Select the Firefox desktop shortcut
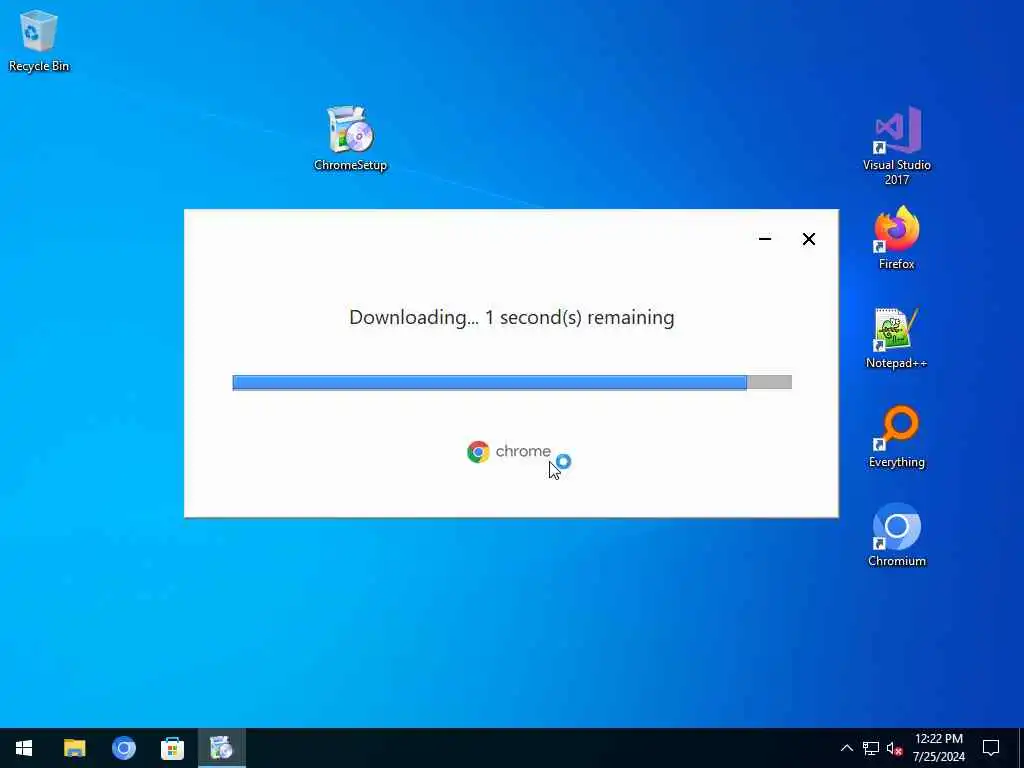 click(897, 238)
